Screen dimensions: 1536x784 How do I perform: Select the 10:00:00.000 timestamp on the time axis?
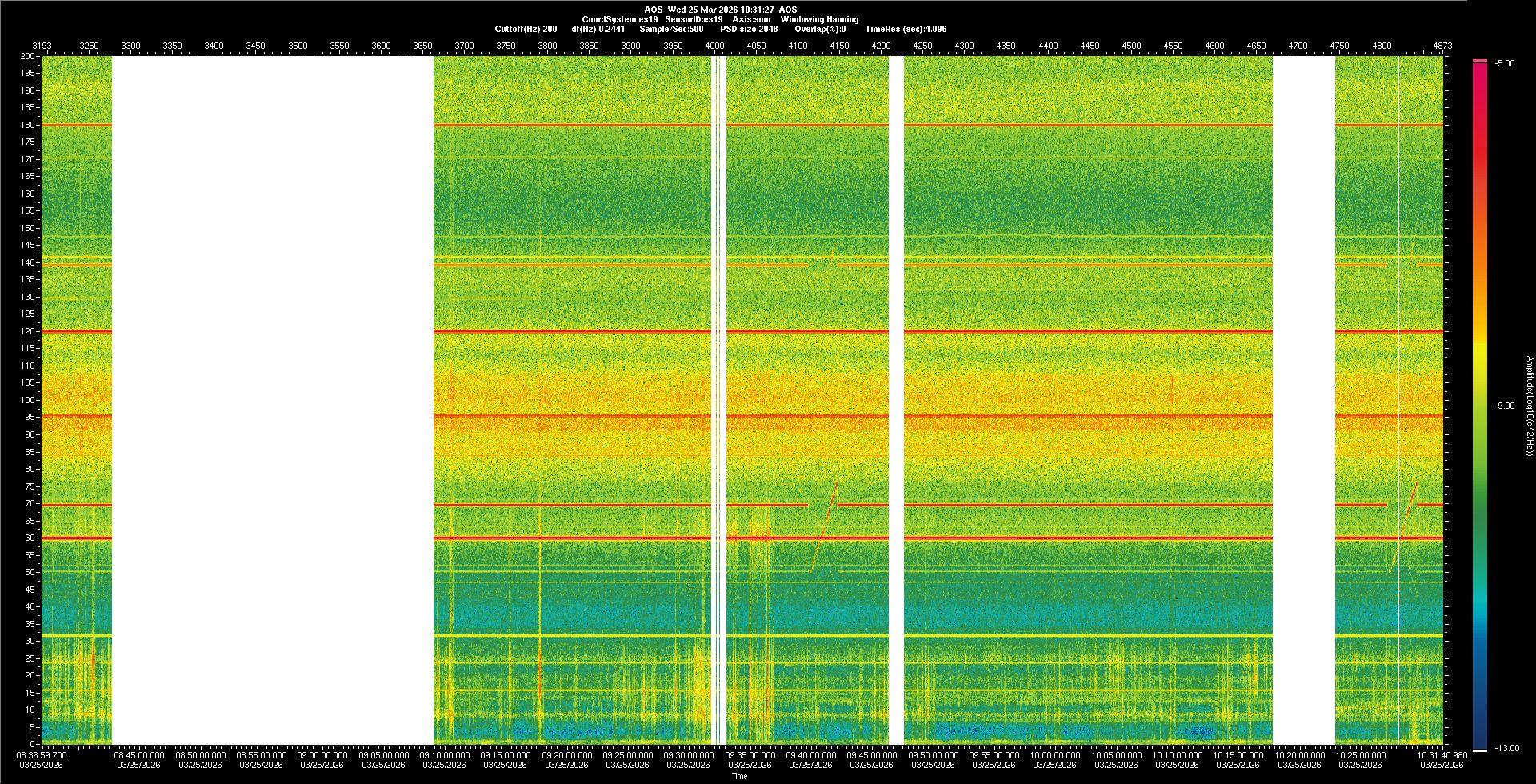[x=1054, y=755]
